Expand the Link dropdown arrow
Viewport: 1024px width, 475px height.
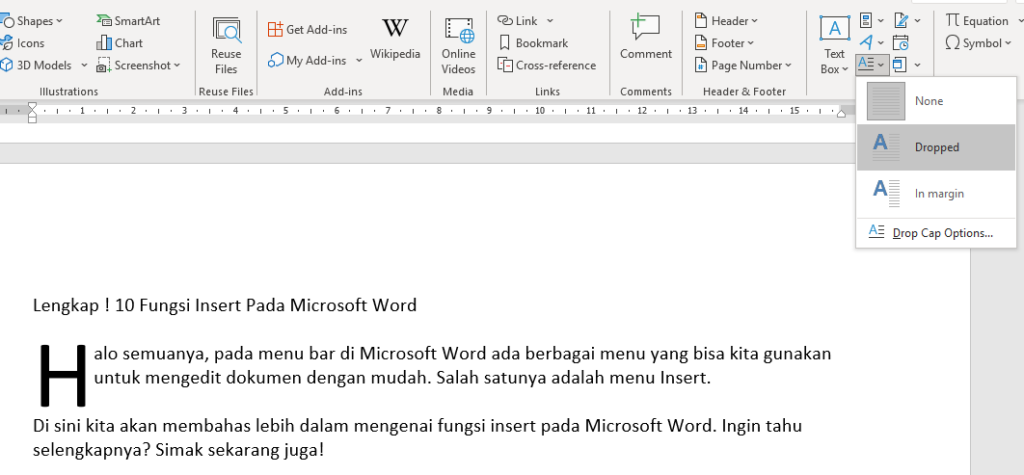pos(550,21)
